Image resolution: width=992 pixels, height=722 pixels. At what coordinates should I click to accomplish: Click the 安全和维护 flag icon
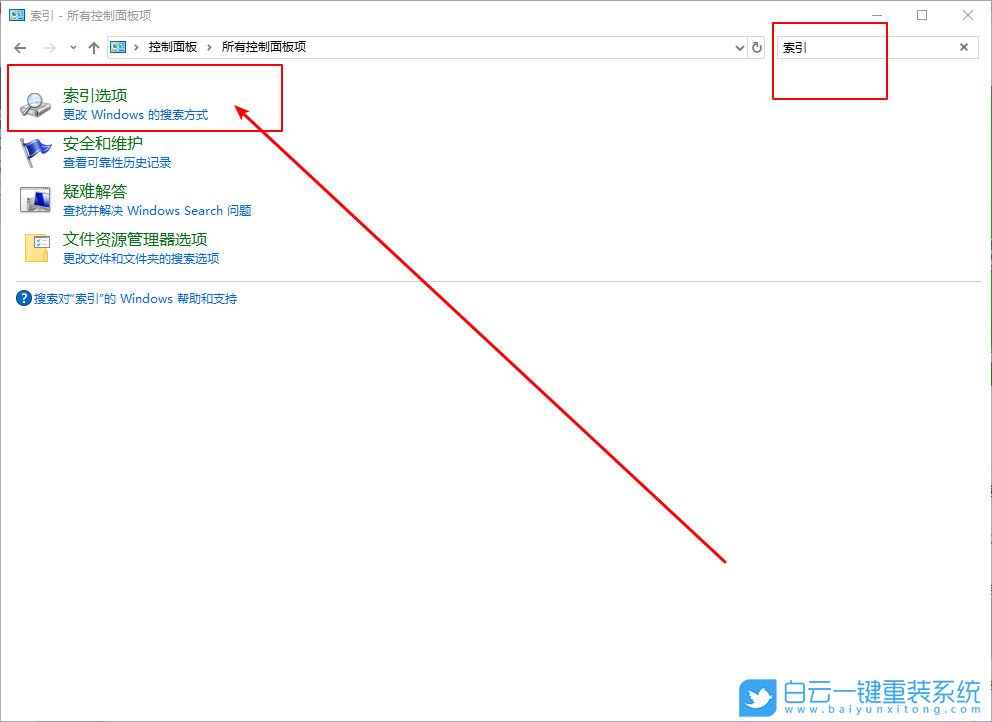pos(33,150)
